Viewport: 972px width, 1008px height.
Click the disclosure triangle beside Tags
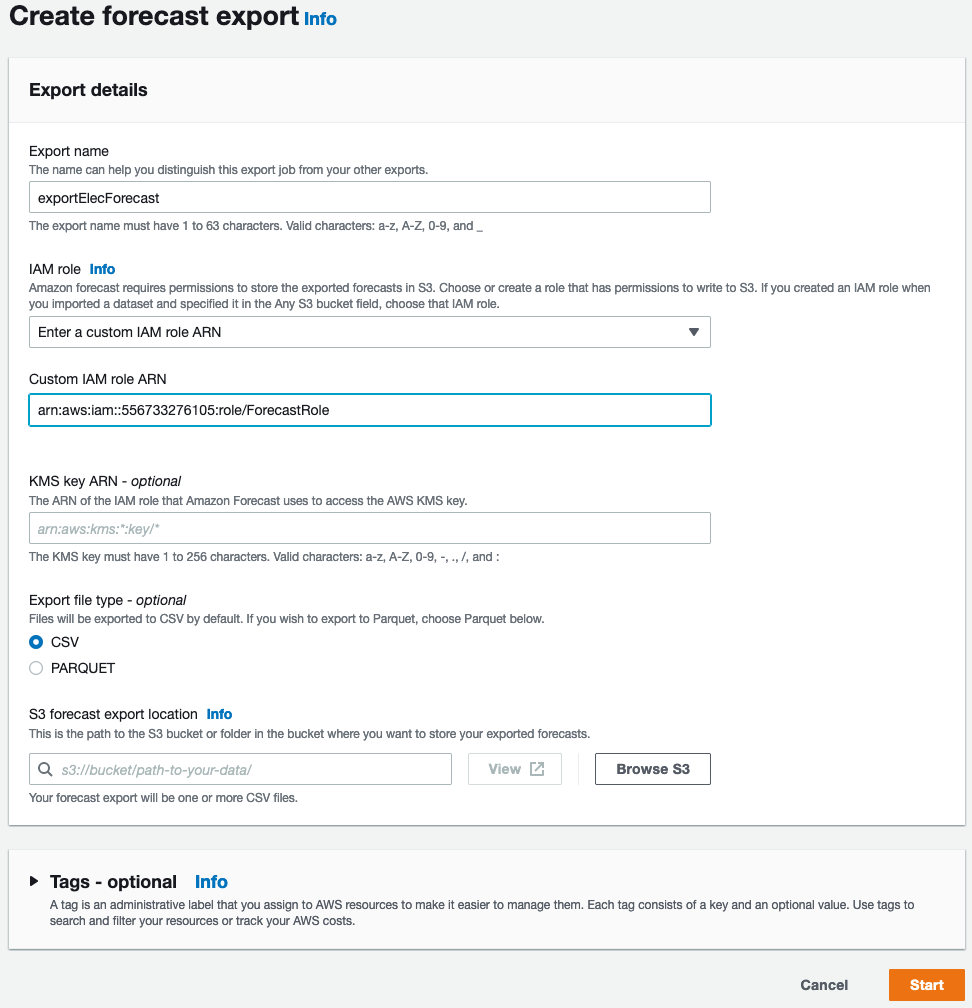pyautogui.click(x=33, y=882)
